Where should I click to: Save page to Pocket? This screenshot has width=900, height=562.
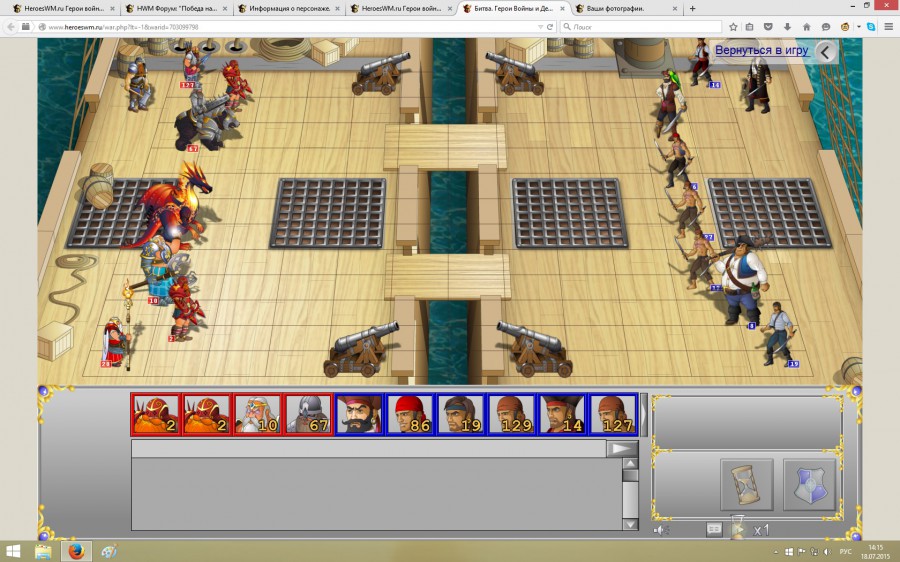[769, 27]
